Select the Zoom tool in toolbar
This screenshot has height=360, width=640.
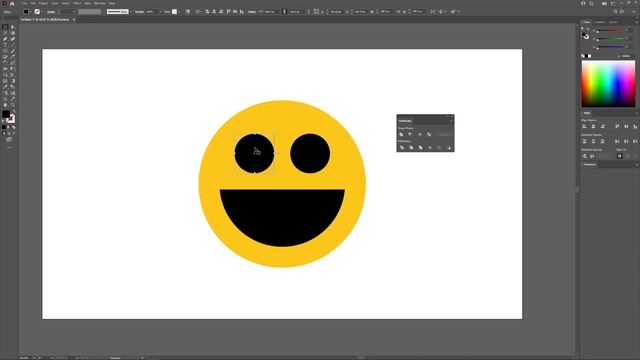[x=13, y=105]
